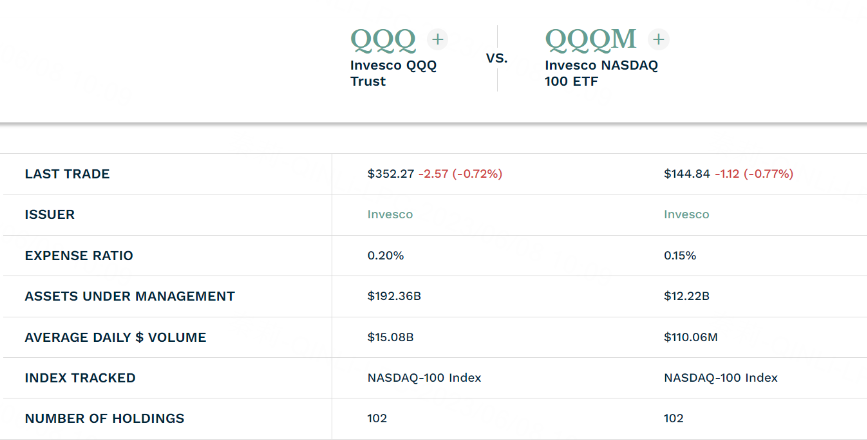The height and width of the screenshot is (440, 867).
Task: Select the Invesco QQQ Trust fund name
Action: pyautogui.click(x=393, y=73)
